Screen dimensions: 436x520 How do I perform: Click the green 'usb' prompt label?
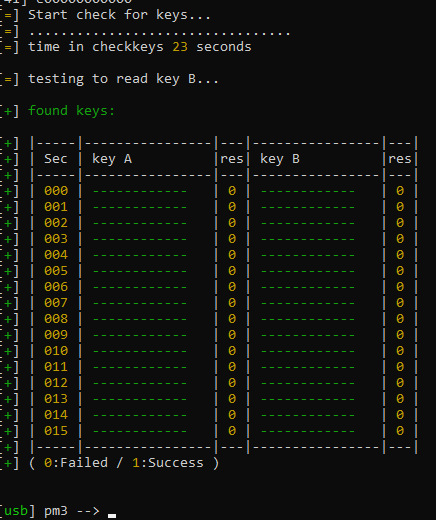pos(16,511)
